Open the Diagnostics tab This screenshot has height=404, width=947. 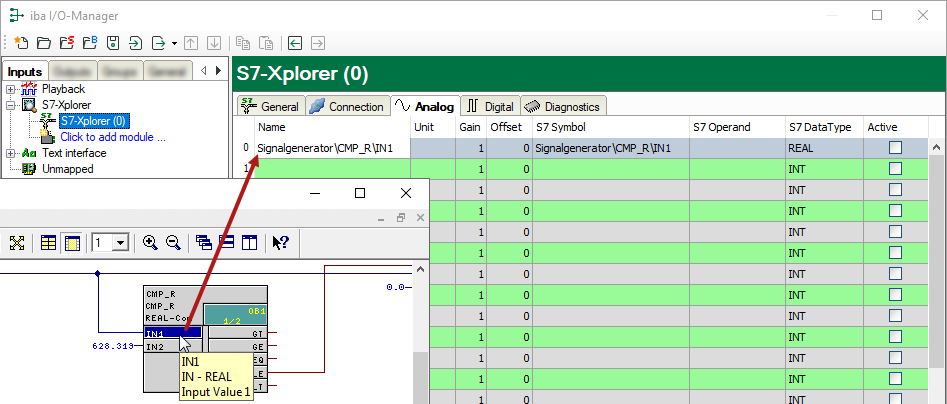[563, 106]
